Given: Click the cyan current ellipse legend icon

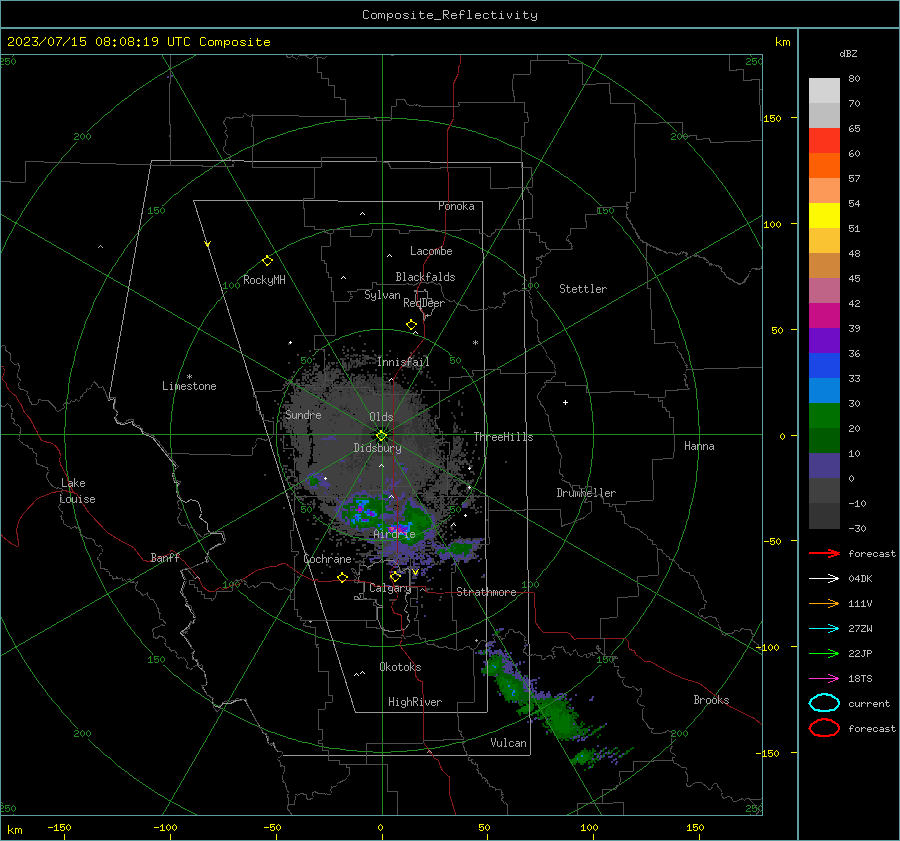Looking at the screenshot, I should click(824, 703).
